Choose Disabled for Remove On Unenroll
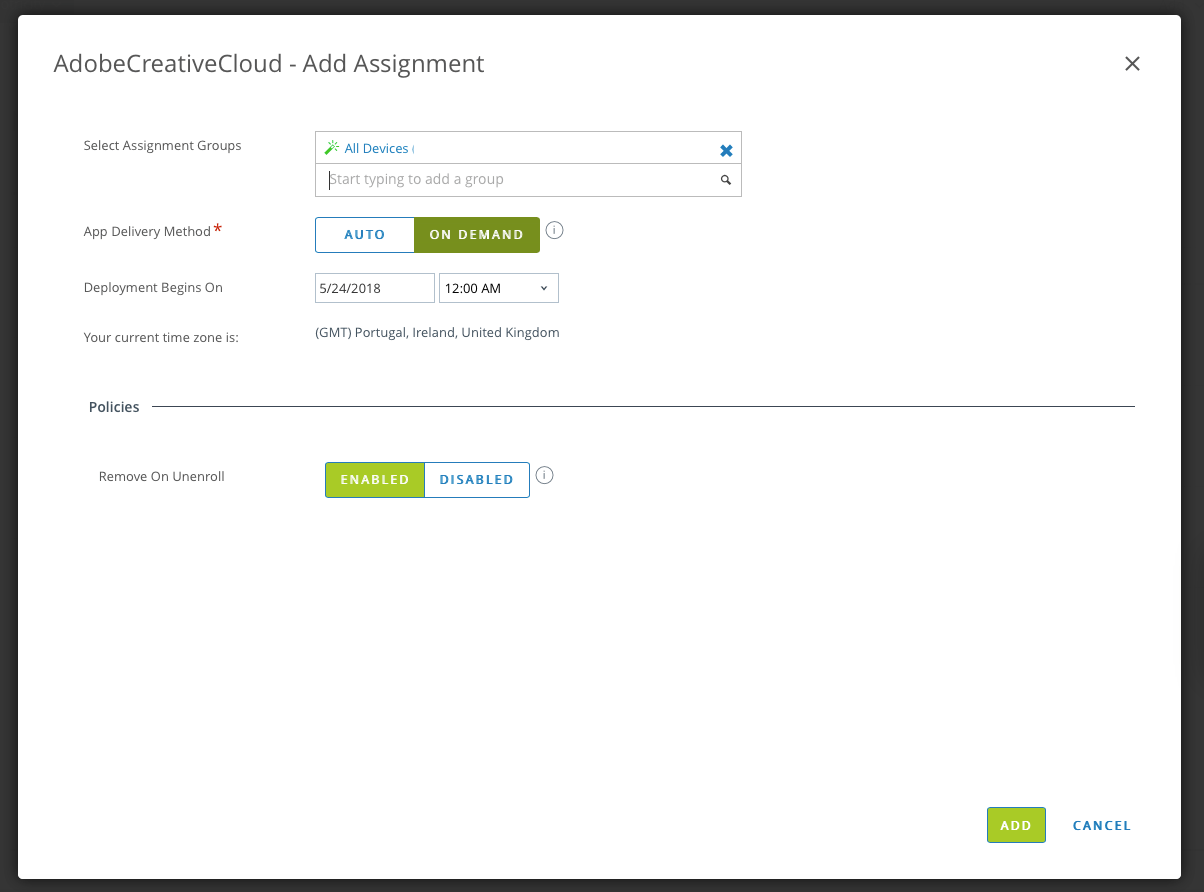The image size is (1204, 892). click(x=477, y=480)
